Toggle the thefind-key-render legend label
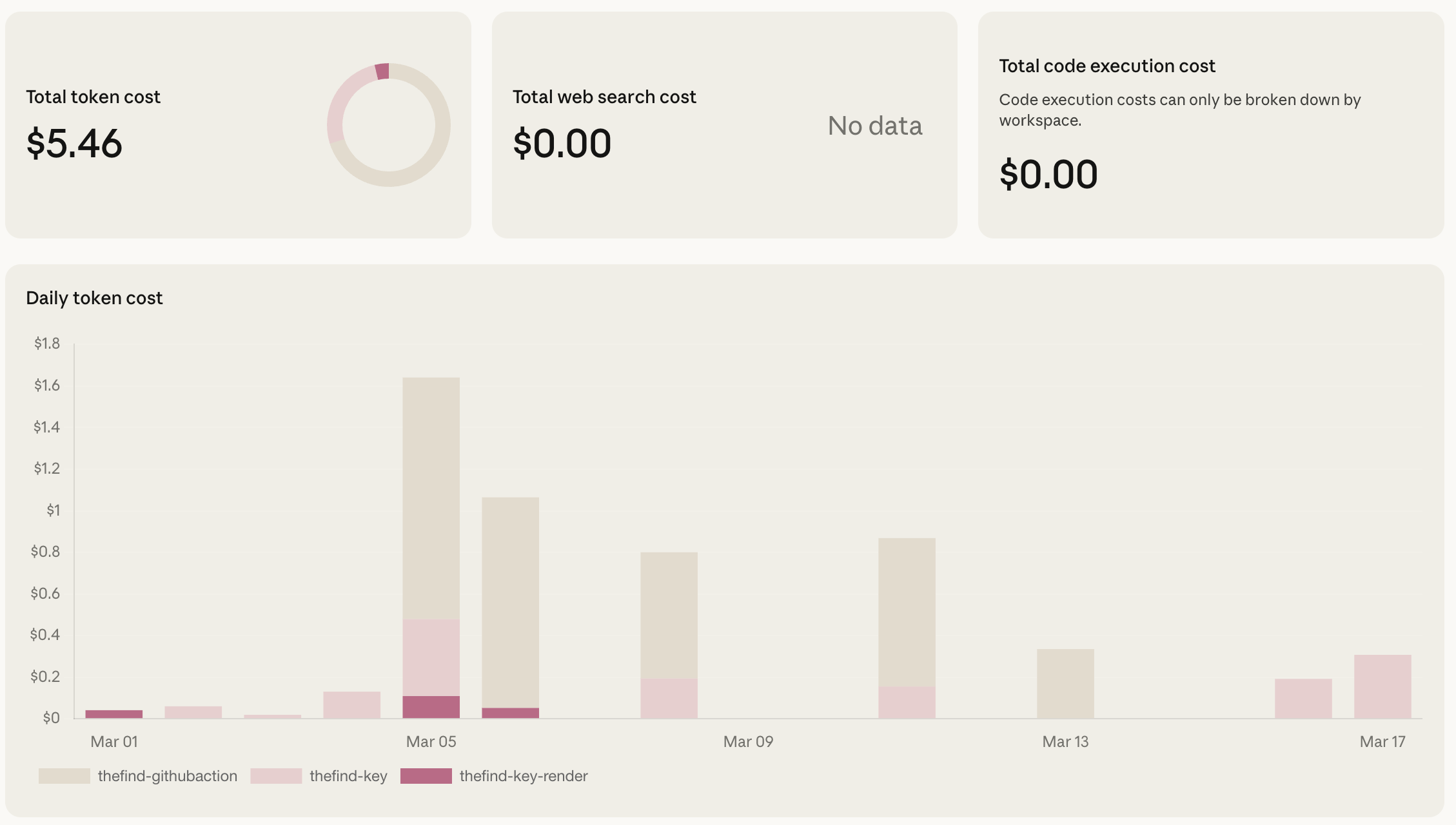 (x=523, y=776)
